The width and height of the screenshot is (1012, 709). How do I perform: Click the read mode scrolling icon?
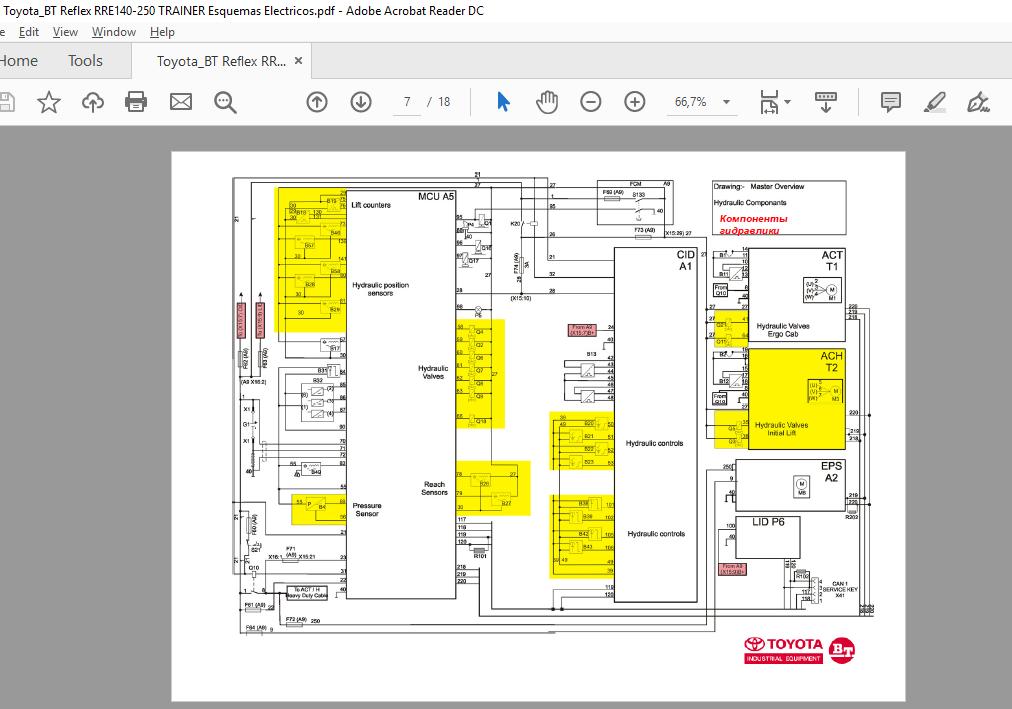coord(825,102)
